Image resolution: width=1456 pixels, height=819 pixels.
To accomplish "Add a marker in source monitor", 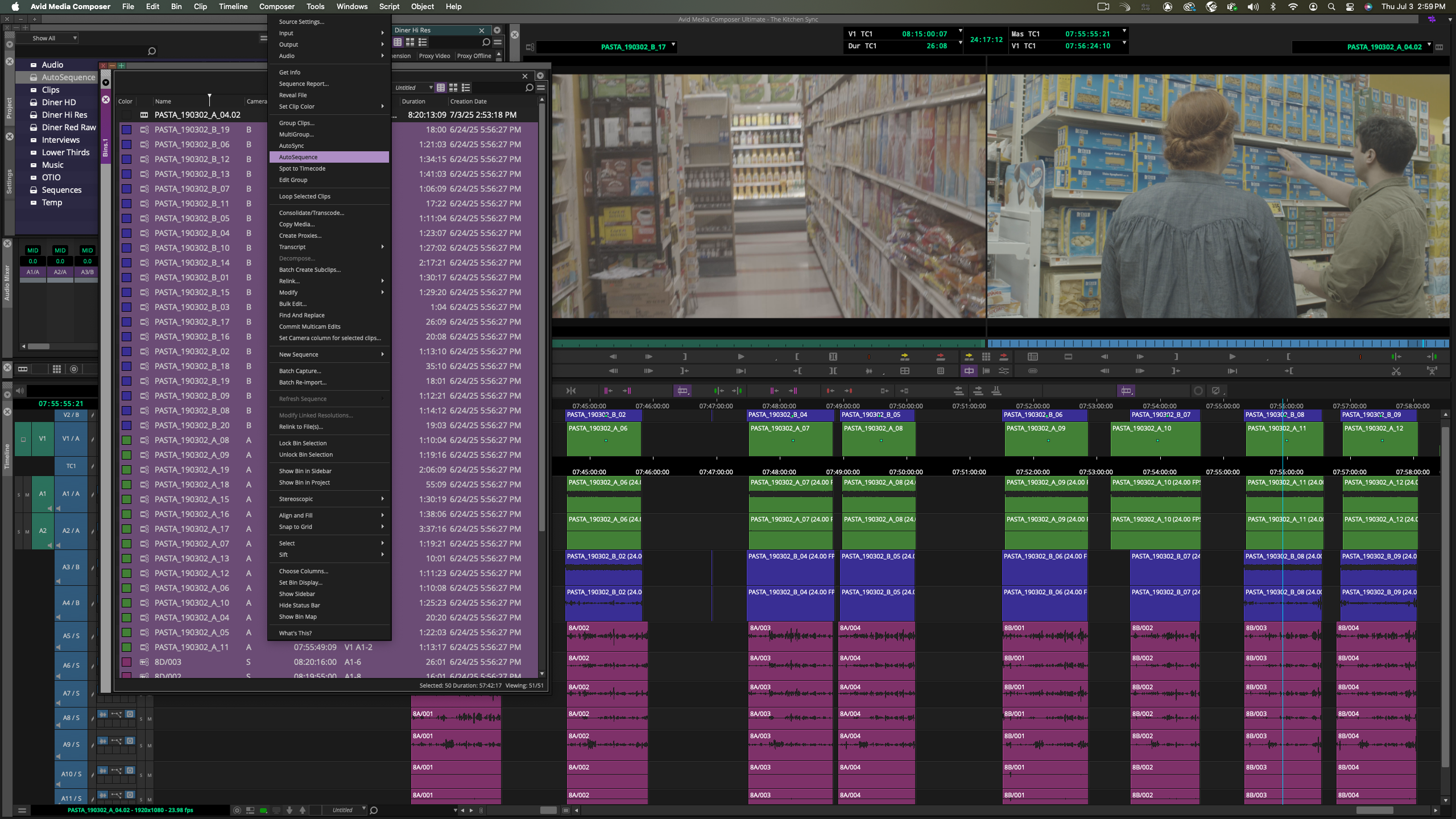I will 868,357.
